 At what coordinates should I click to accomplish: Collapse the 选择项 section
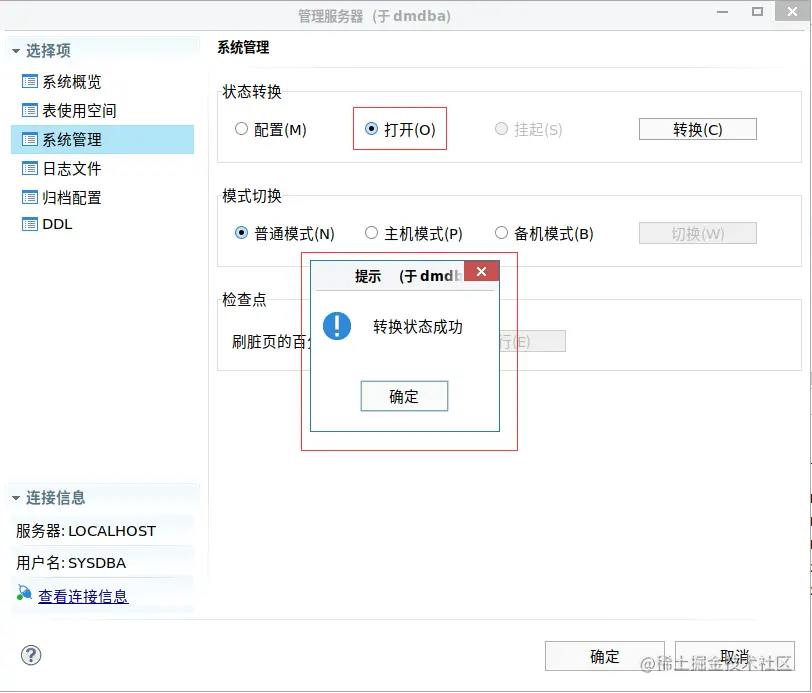point(15,48)
